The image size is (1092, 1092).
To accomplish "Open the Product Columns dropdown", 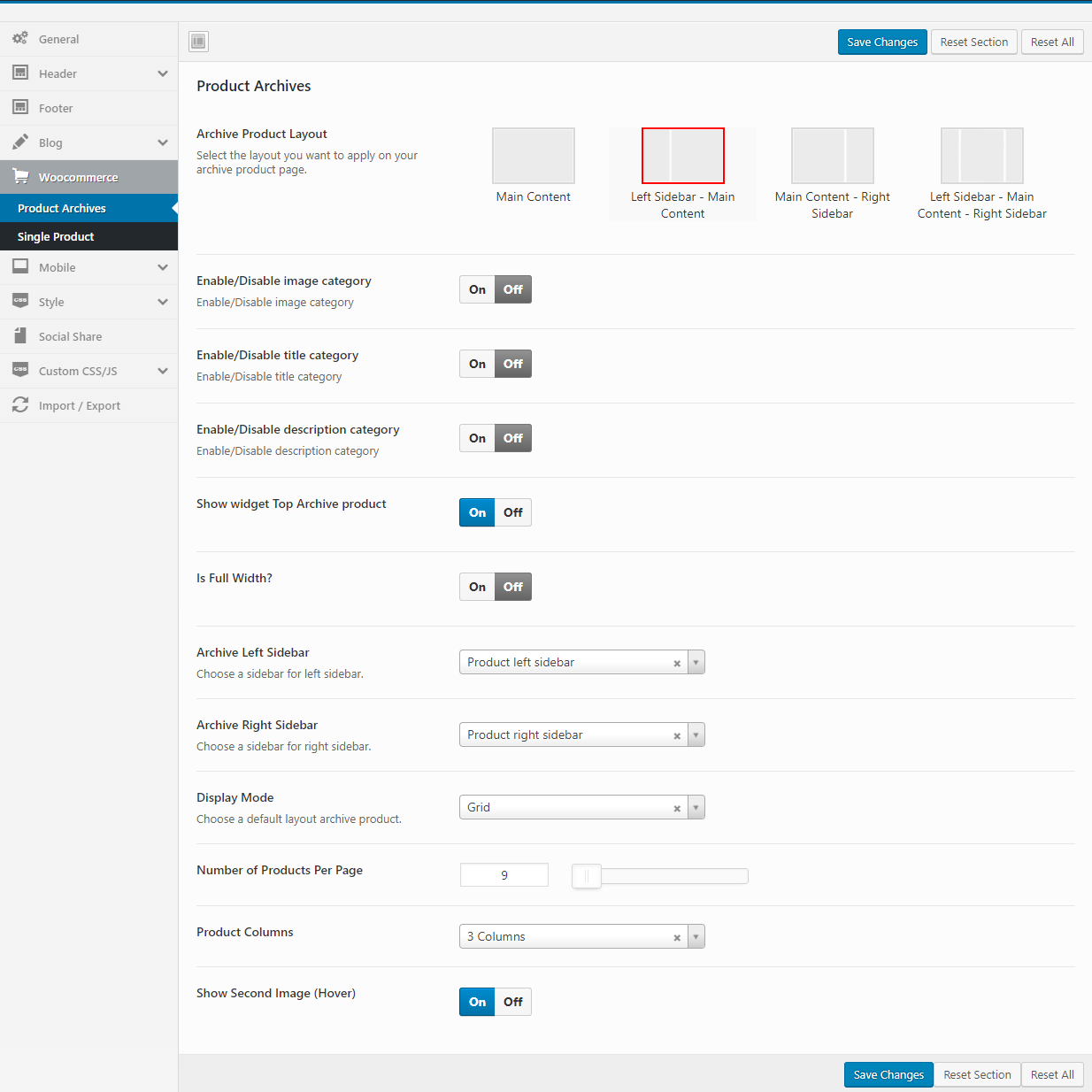I will (696, 936).
